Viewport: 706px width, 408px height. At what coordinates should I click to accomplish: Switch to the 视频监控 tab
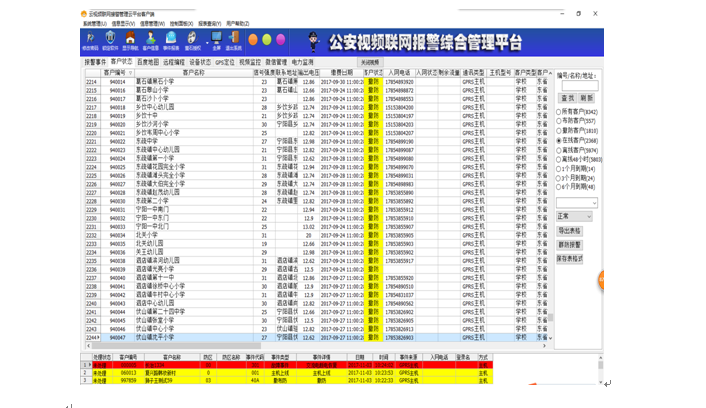click(x=250, y=62)
